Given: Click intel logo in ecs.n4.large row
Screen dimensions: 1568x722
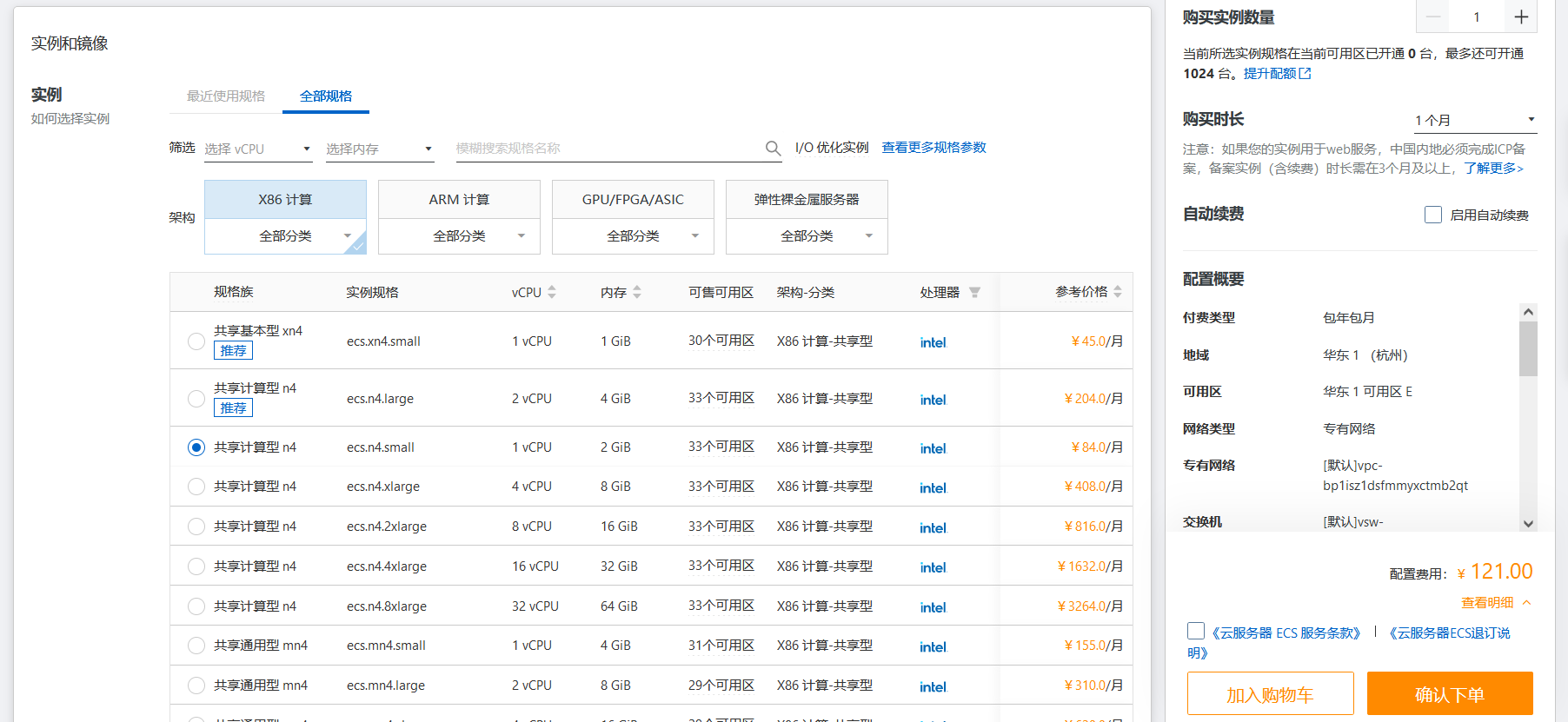Looking at the screenshot, I should (x=933, y=400).
